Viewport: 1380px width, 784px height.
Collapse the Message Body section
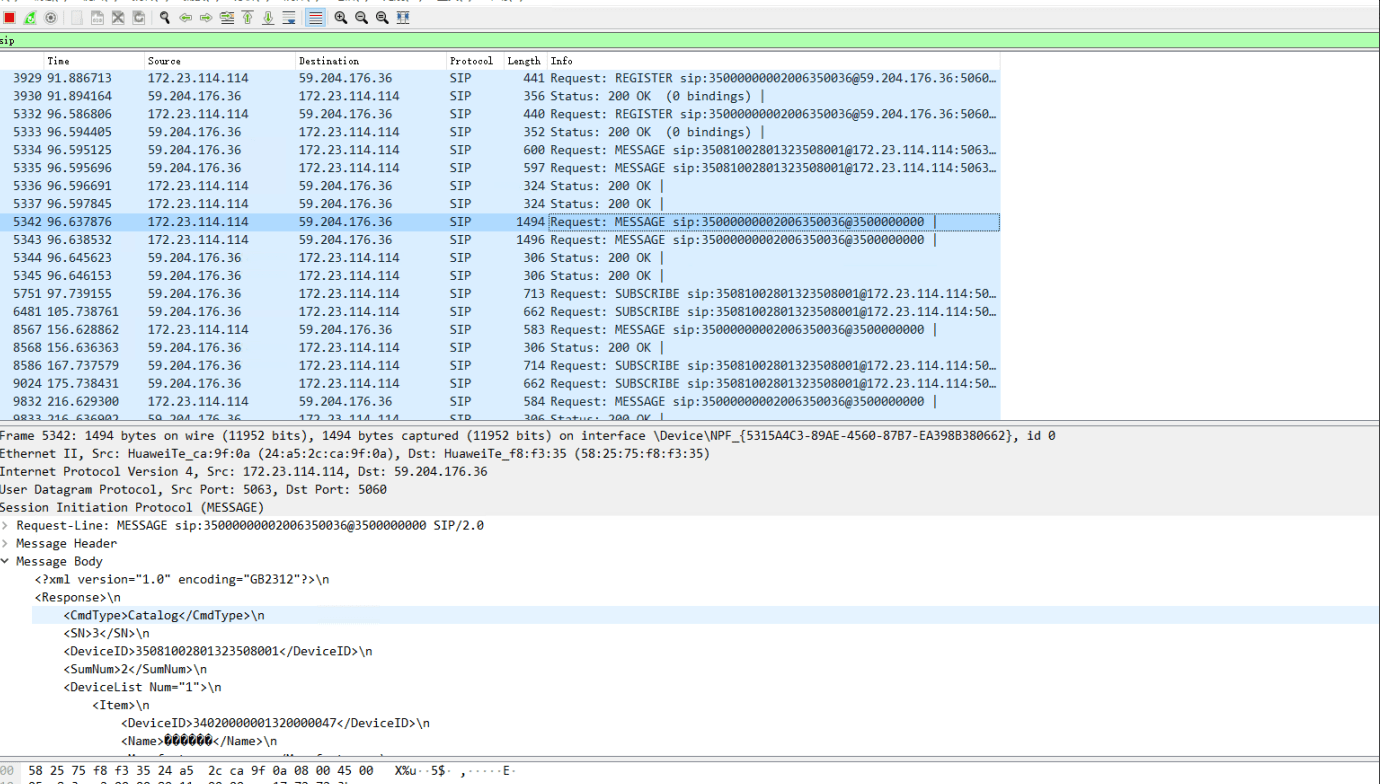pyautogui.click(x=6, y=562)
